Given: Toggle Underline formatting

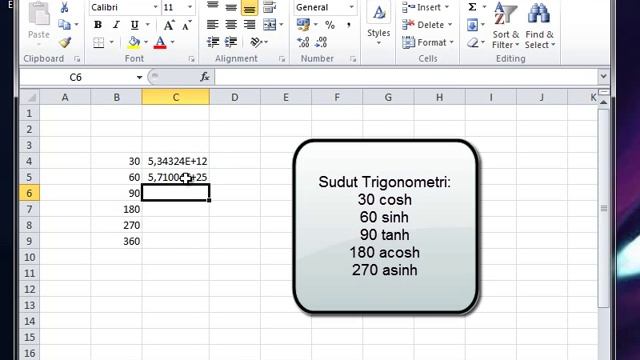Looking at the screenshot, I should coord(134,24).
